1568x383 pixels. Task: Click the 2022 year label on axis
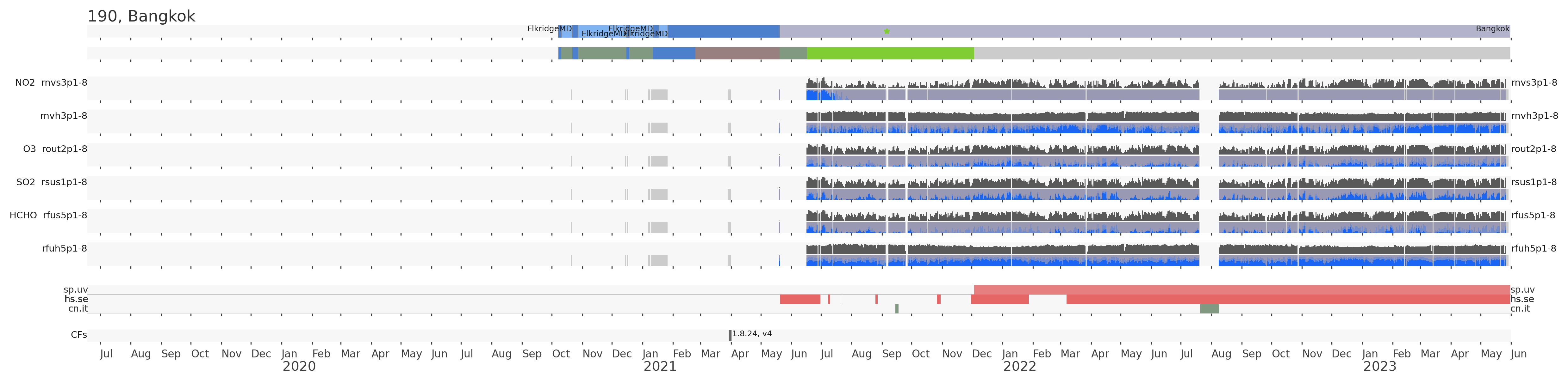pos(1020,367)
